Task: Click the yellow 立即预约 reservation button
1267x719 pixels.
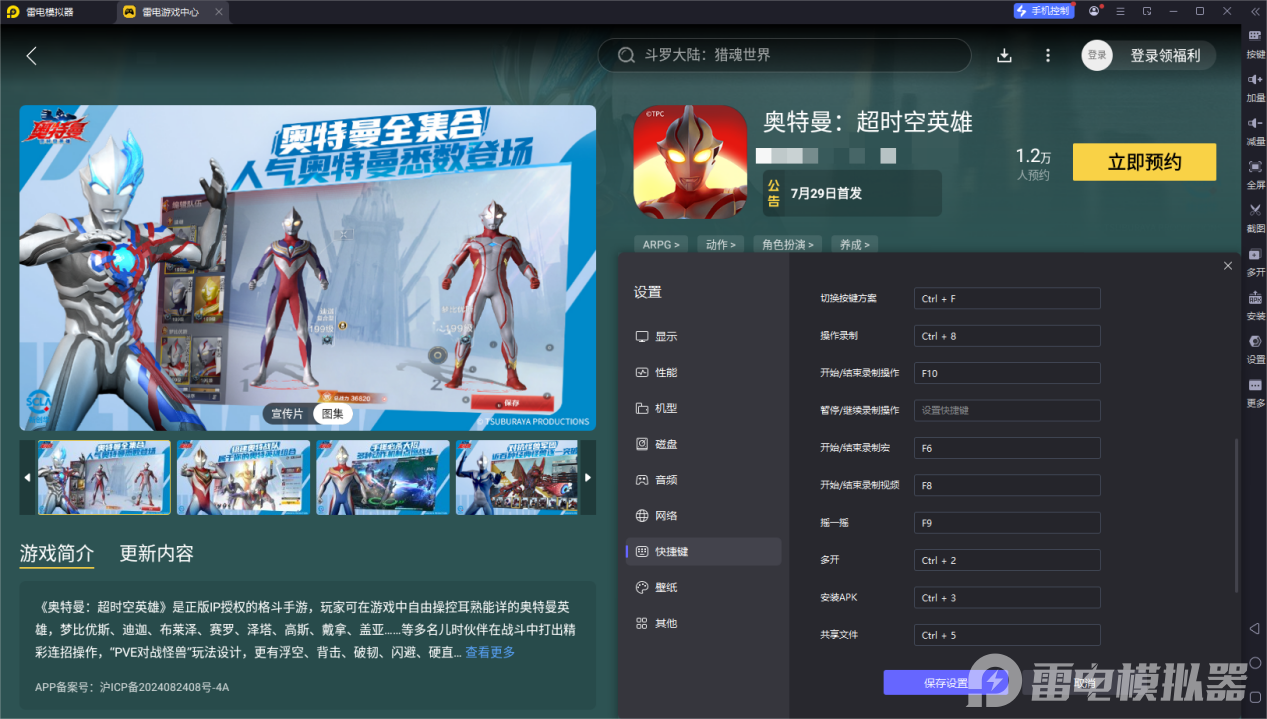Action: [x=1143, y=161]
